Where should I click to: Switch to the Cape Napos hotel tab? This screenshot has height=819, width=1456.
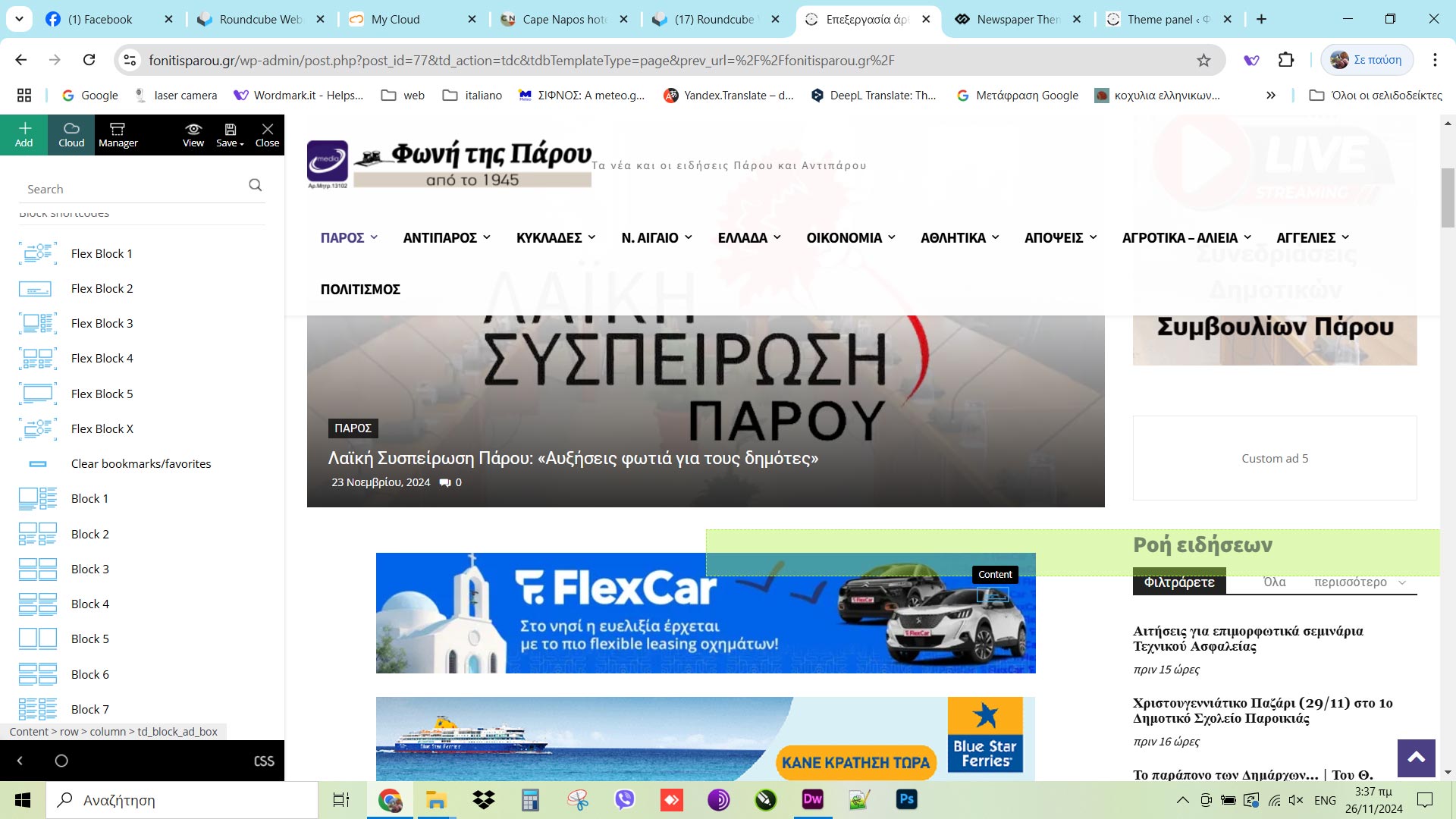[564, 20]
